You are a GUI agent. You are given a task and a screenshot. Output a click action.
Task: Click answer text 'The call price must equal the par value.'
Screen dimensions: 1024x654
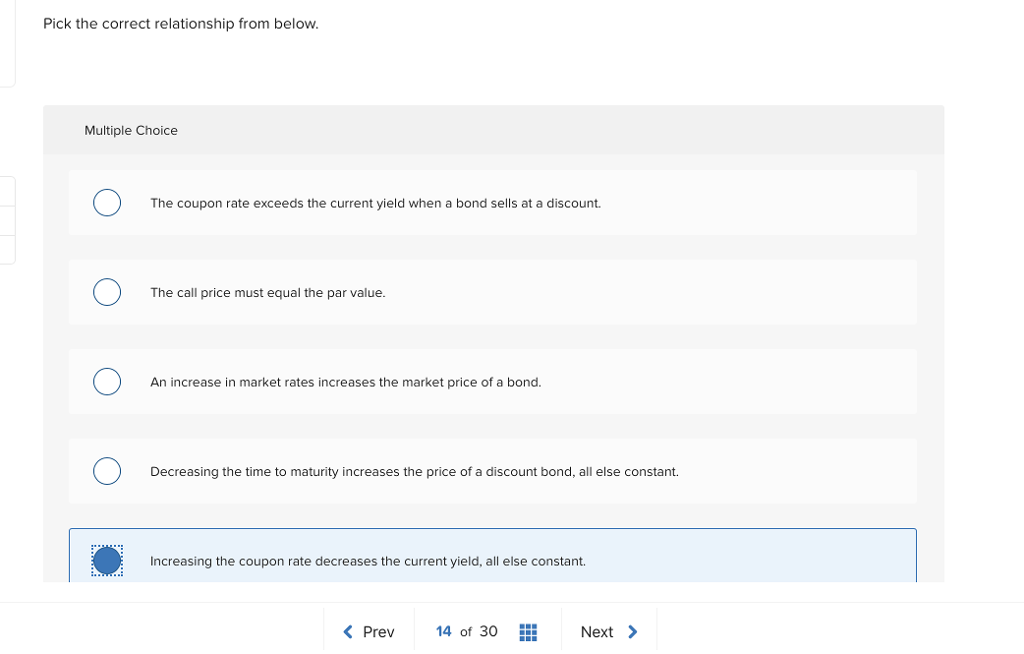click(268, 293)
